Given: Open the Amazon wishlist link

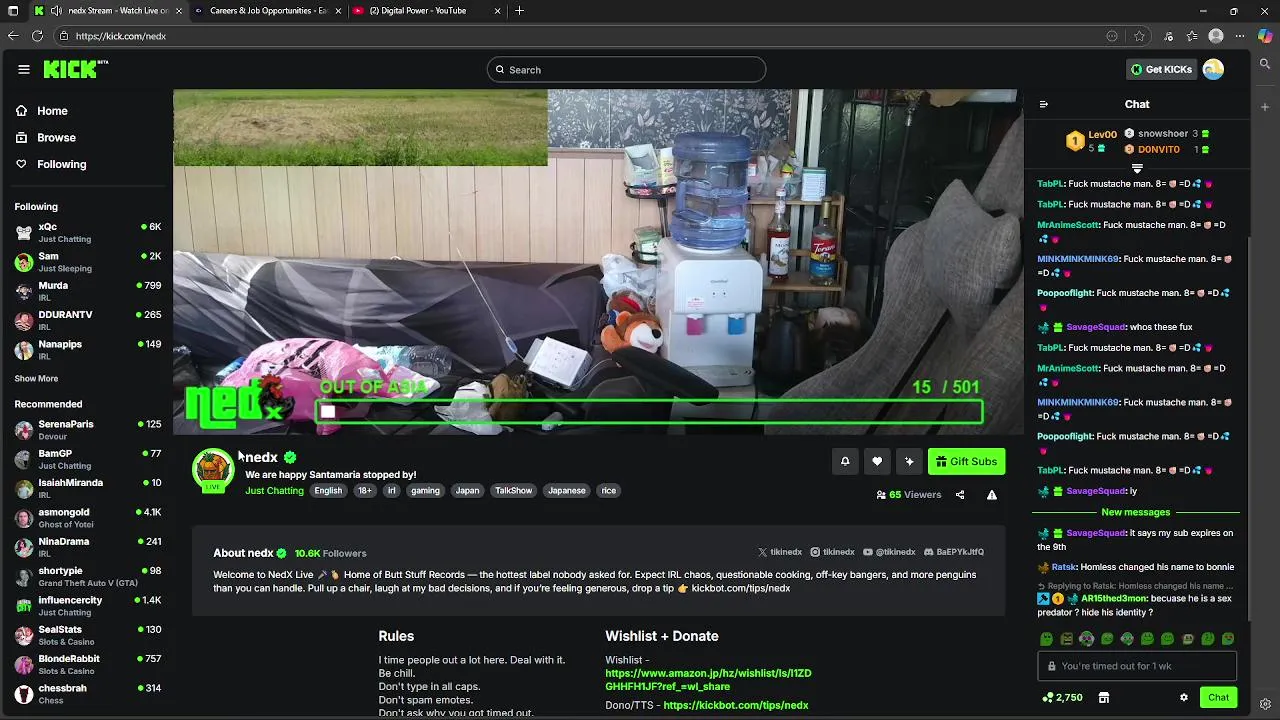Looking at the screenshot, I should coord(708,680).
